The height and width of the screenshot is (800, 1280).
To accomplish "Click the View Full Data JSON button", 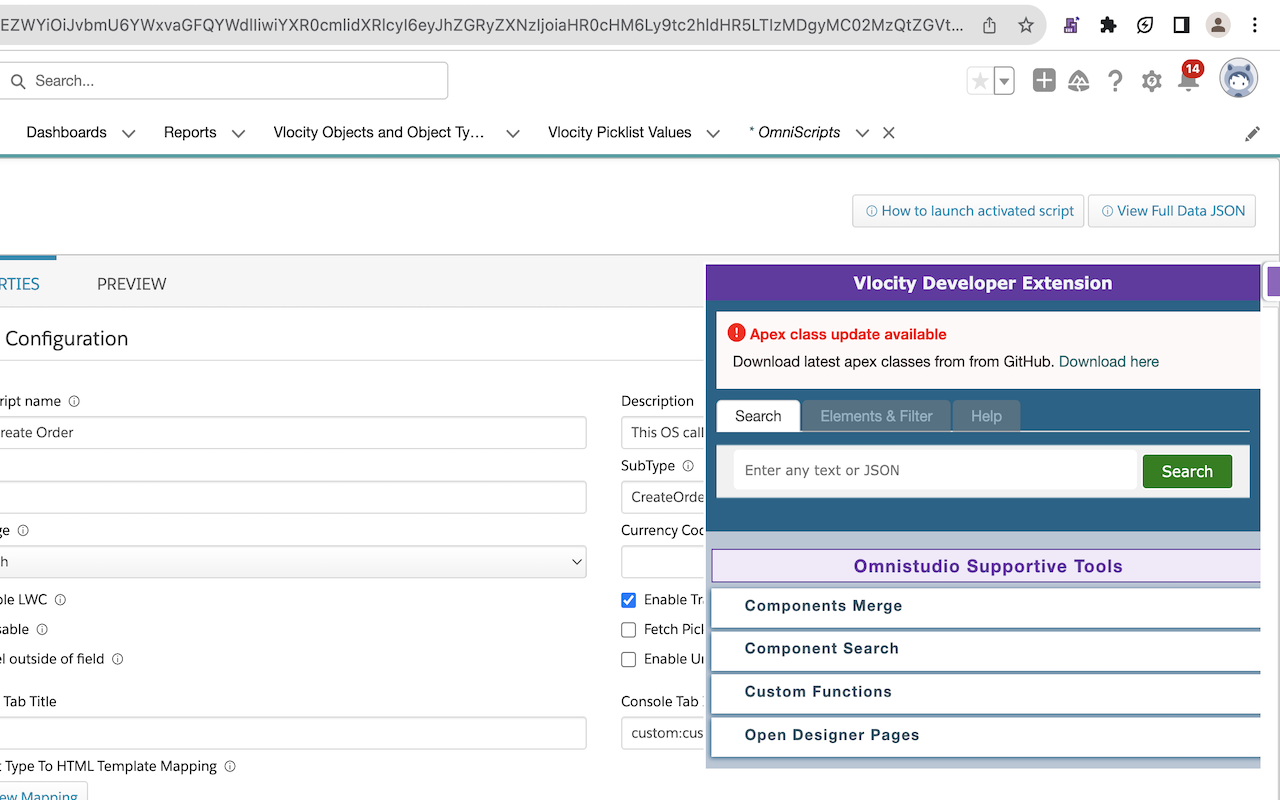I will 1171,211.
